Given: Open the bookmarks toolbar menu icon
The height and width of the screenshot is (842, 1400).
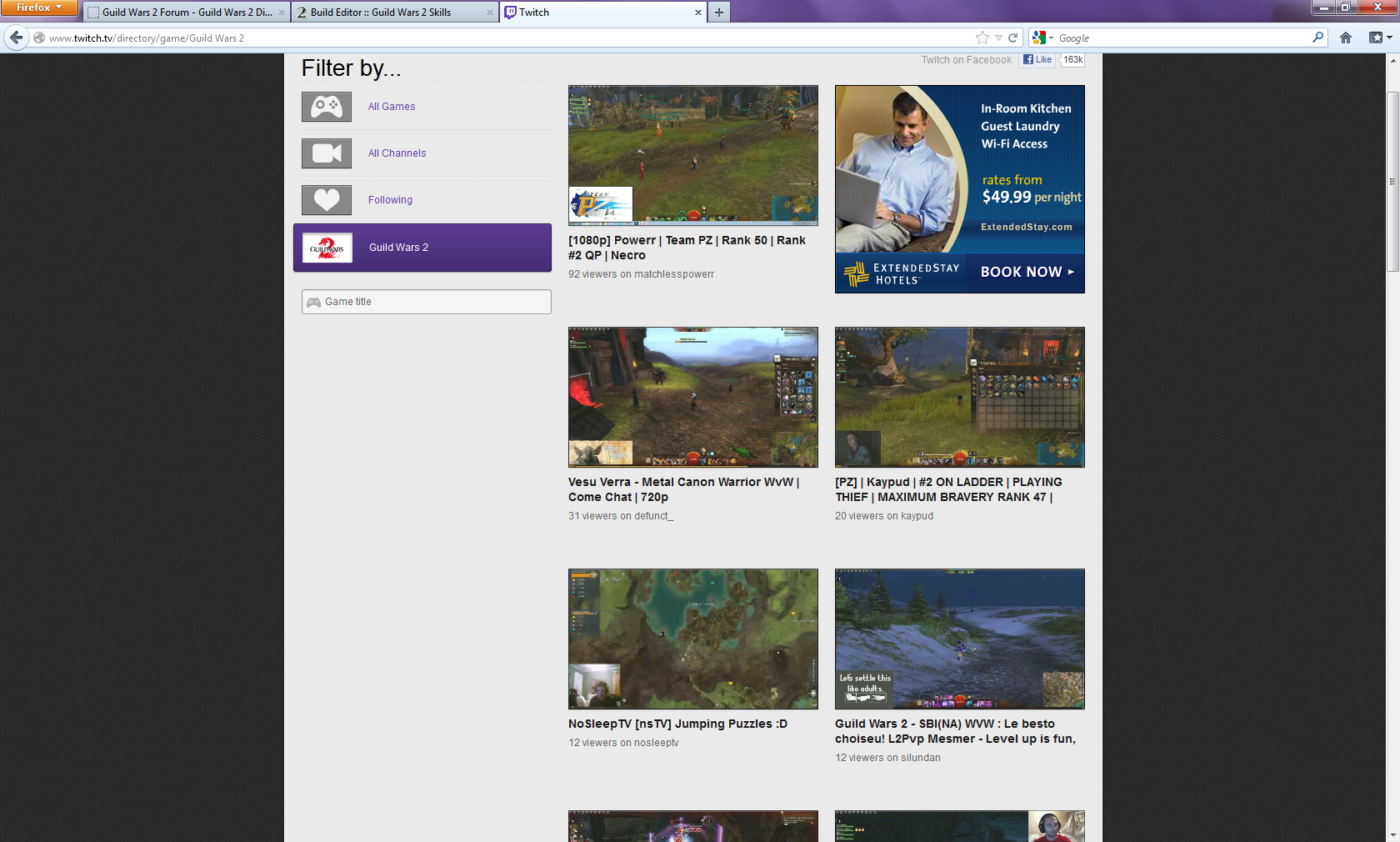Looking at the screenshot, I should [x=1380, y=38].
